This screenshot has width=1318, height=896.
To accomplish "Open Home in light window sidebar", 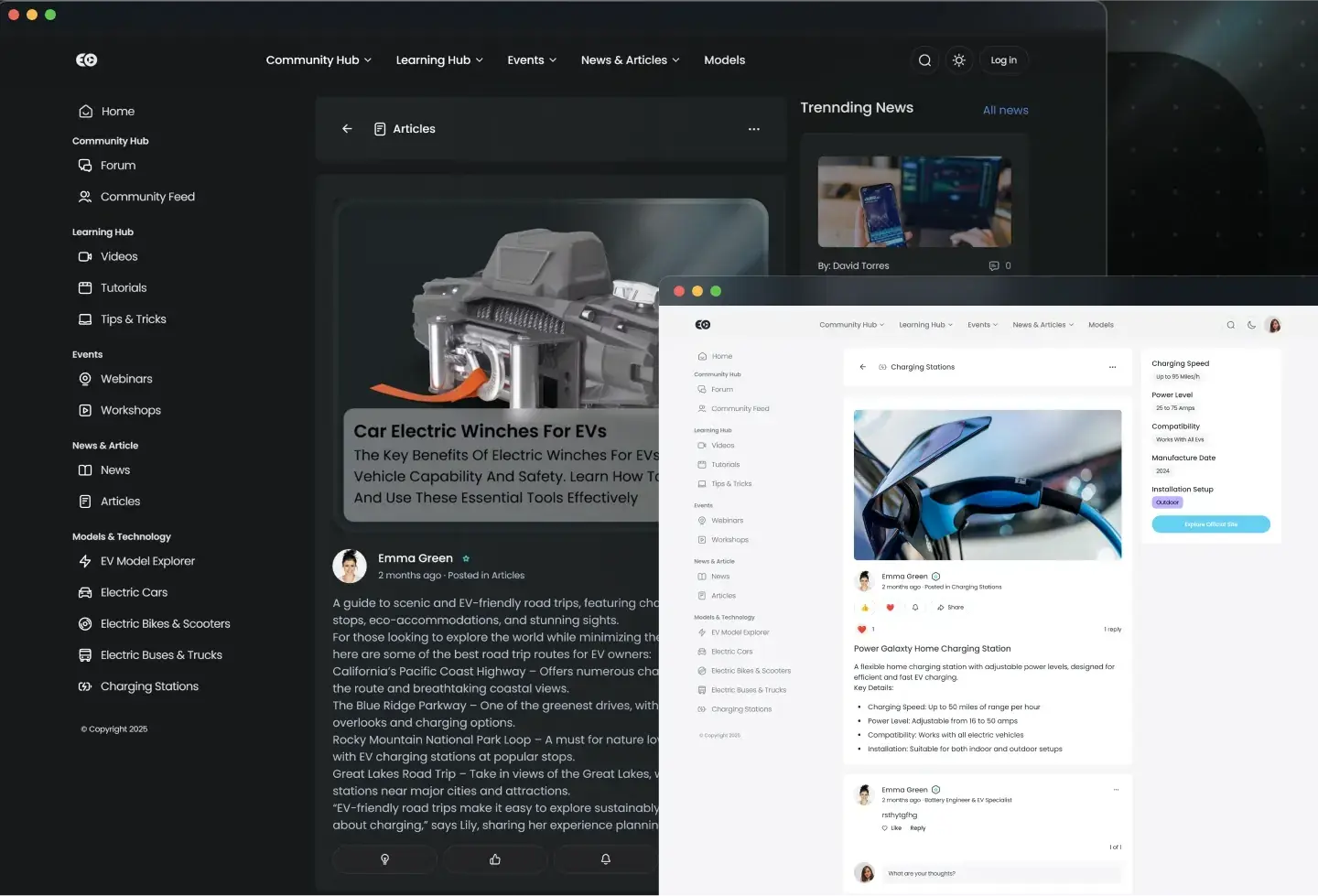I will pyautogui.click(x=715, y=357).
